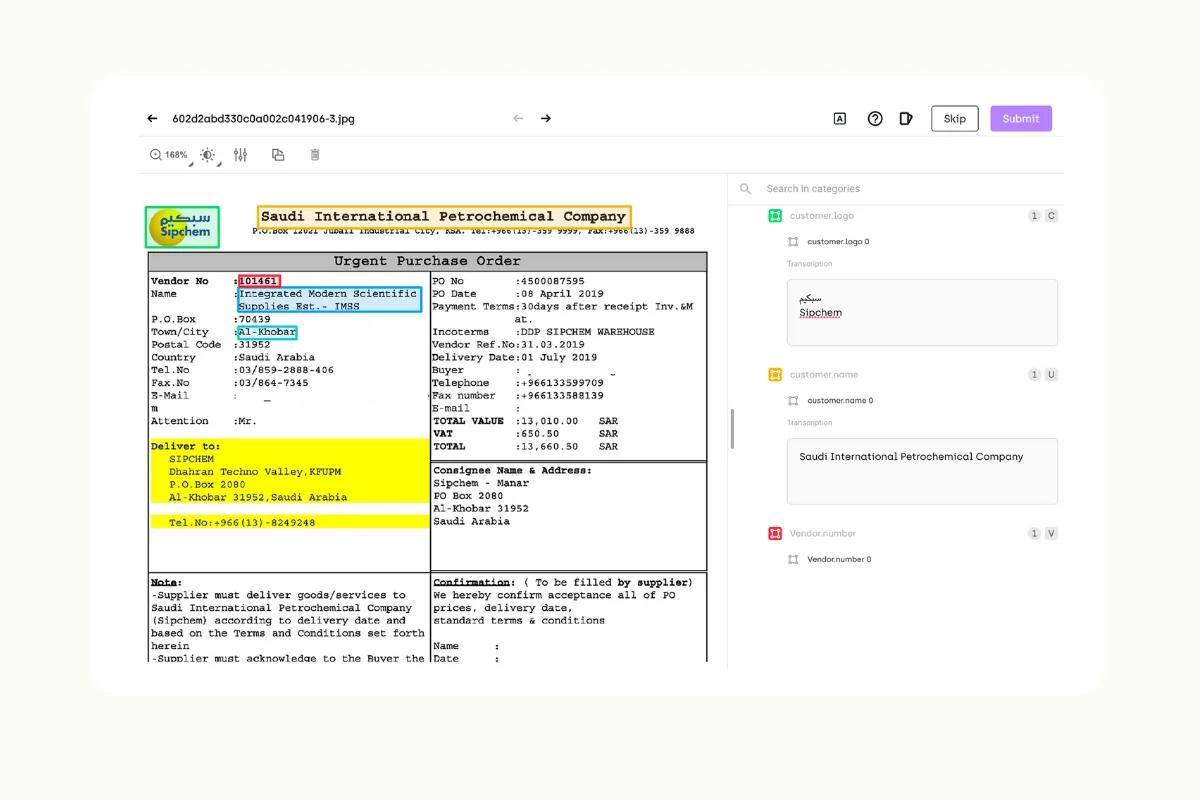The height and width of the screenshot is (800, 1200).
Task: Open the brightness adjustment tool
Action: click(207, 155)
